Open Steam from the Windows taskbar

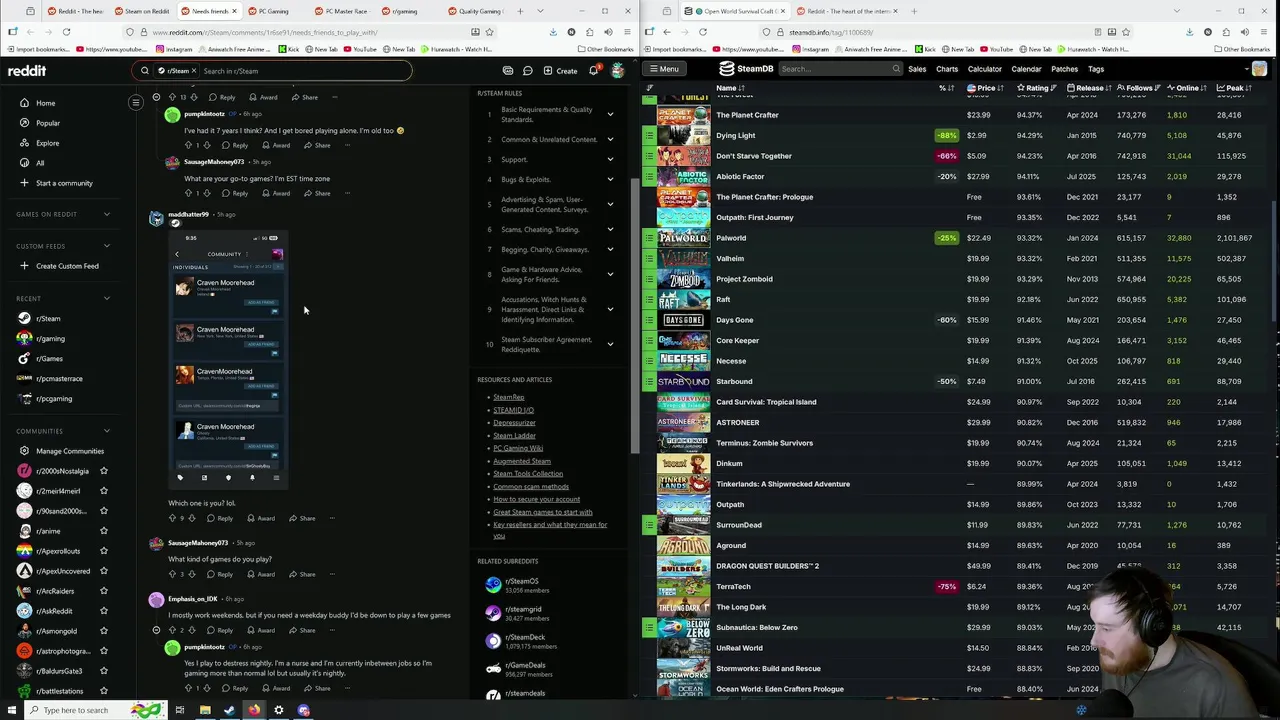(229, 710)
